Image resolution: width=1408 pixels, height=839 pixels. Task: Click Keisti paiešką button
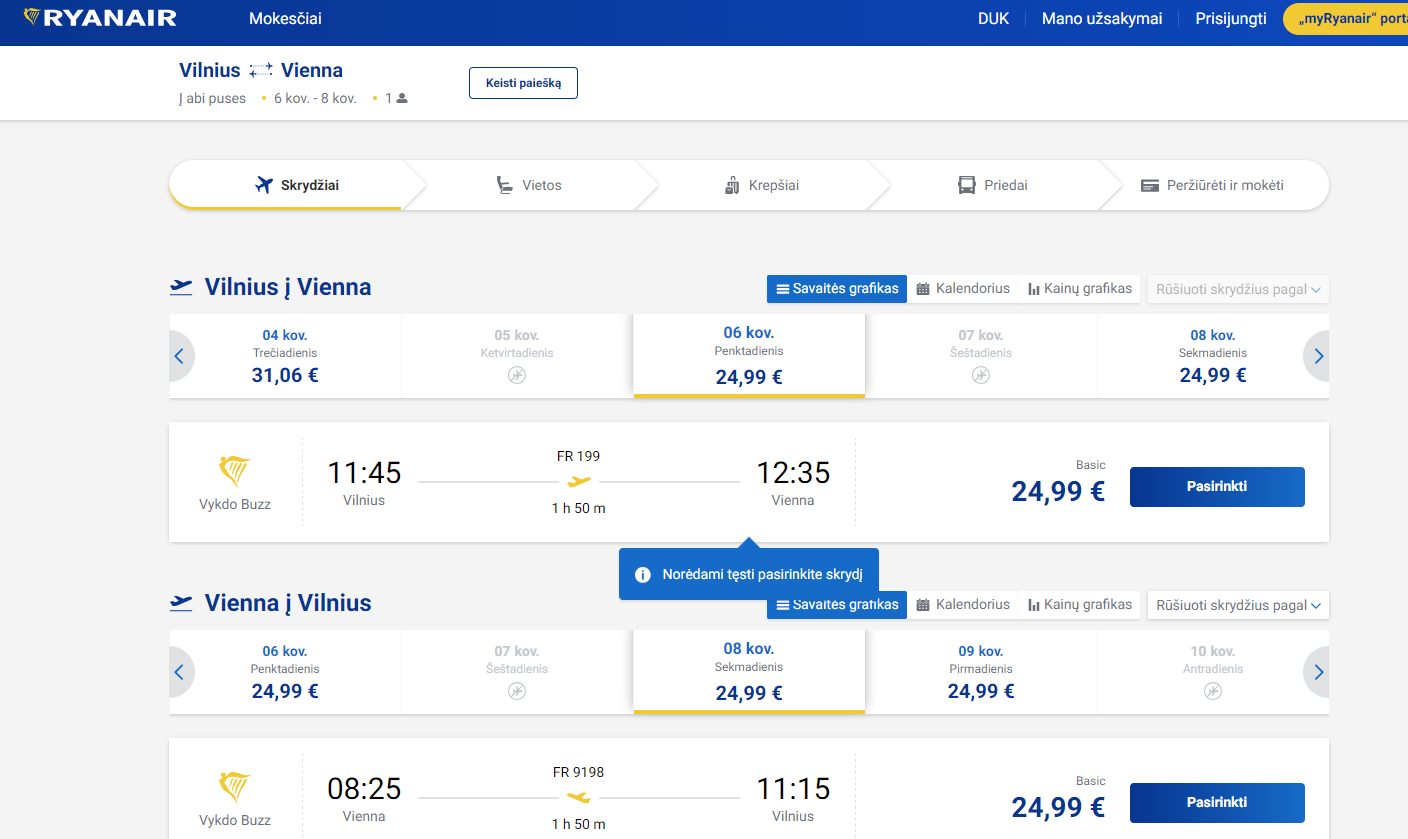coord(523,83)
